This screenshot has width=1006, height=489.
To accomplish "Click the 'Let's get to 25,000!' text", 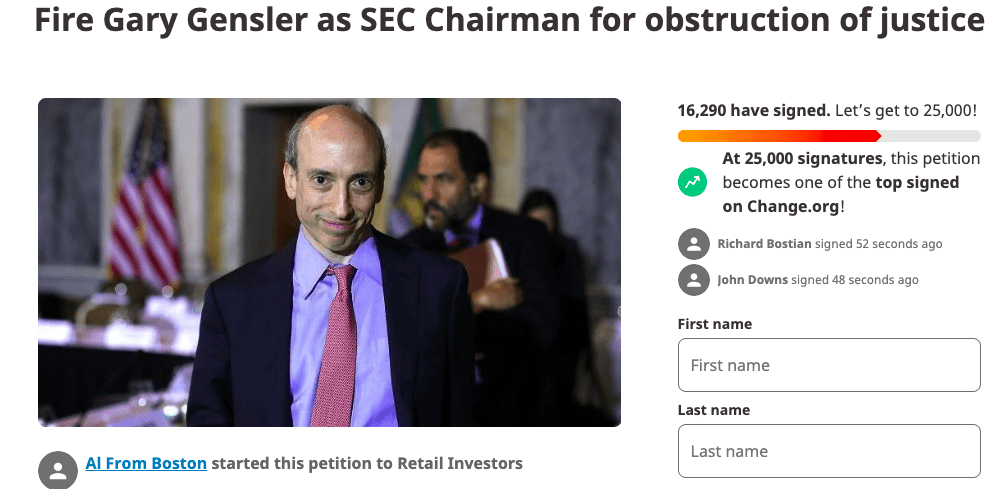I will click(x=906, y=110).
